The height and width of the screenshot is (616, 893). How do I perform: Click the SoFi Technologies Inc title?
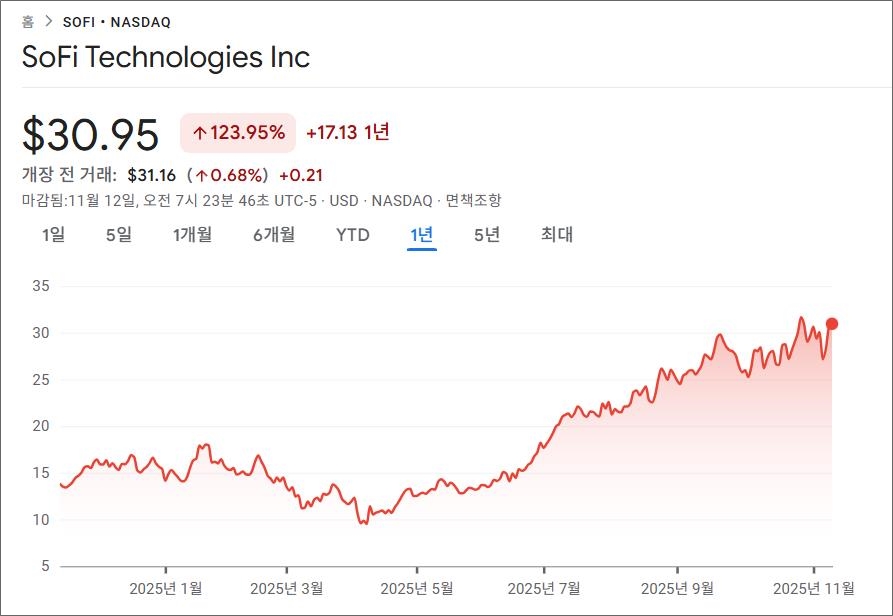coord(166,57)
